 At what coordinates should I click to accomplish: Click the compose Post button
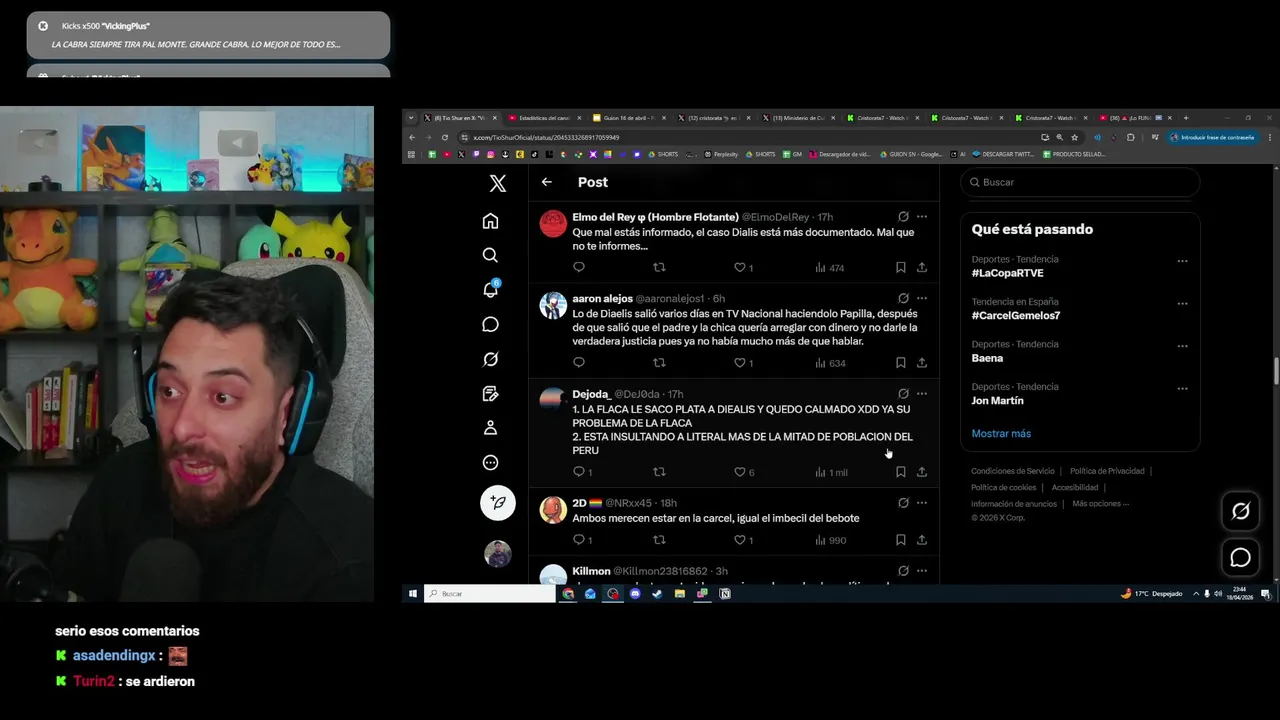coord(497,502)
